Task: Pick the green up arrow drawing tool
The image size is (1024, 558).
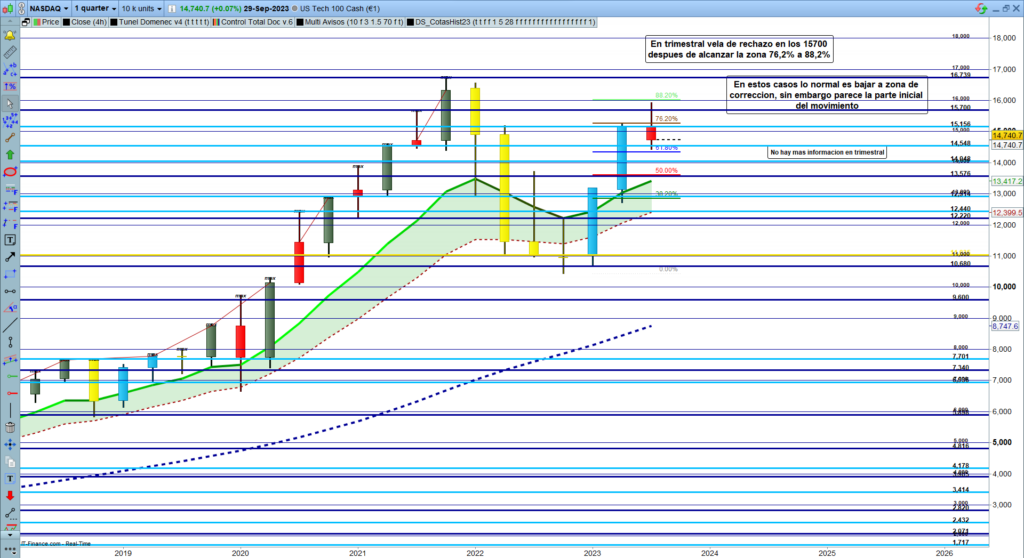Action: 11,154
